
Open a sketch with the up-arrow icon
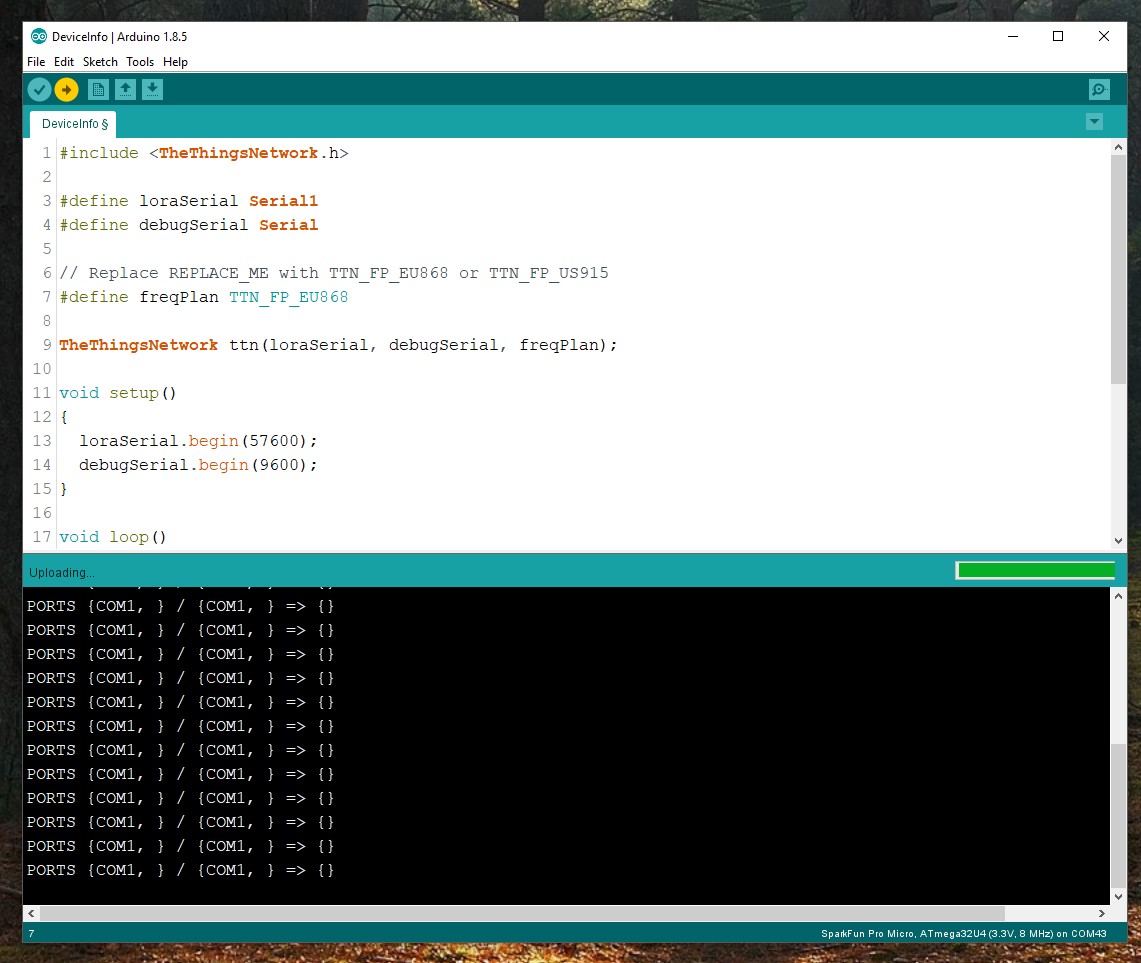click(x=125, y=90)
